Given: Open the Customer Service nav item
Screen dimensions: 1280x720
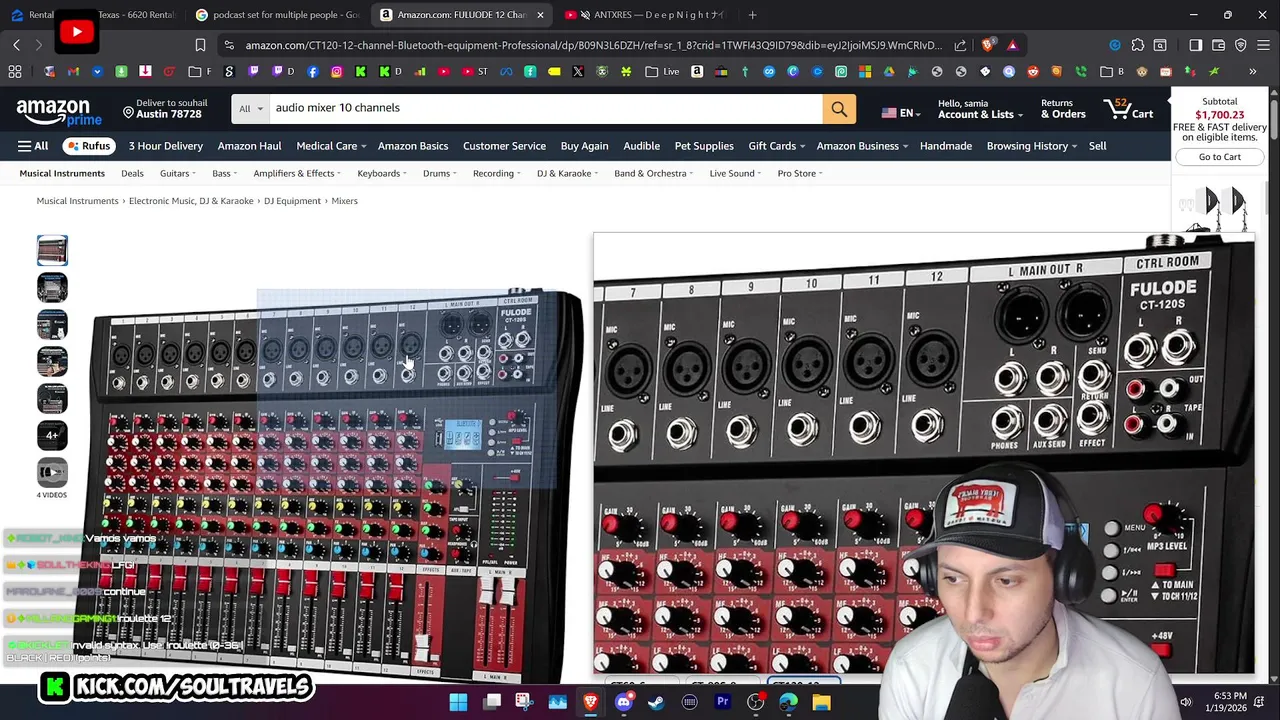Looking at the screenshot, I should pos(504,146).
